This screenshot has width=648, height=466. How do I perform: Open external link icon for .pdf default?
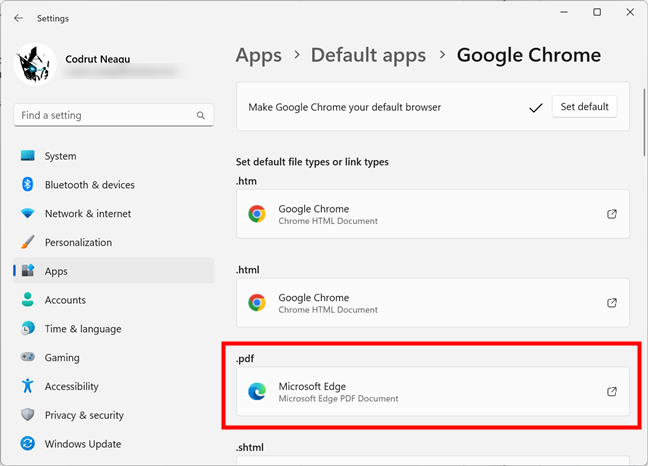(612, 392)
